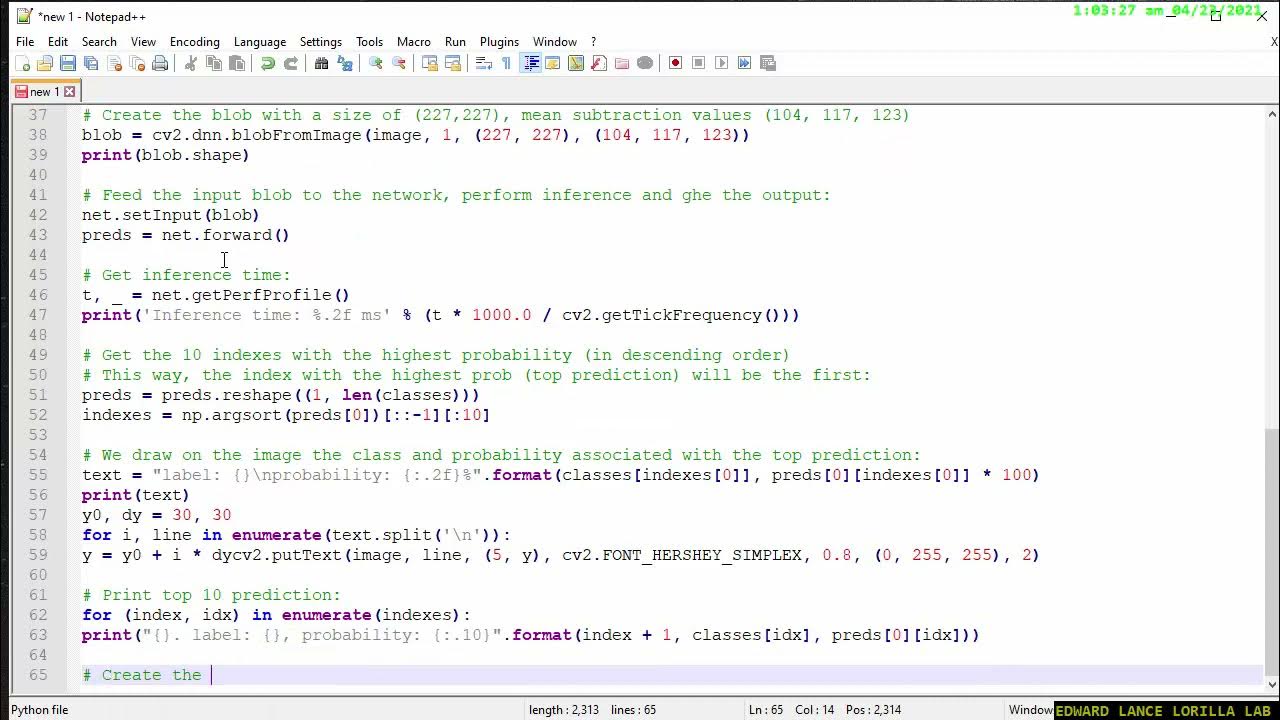Open Find with the binoculars icon
Screen dimensions: 1280x720
pos(322,63)
